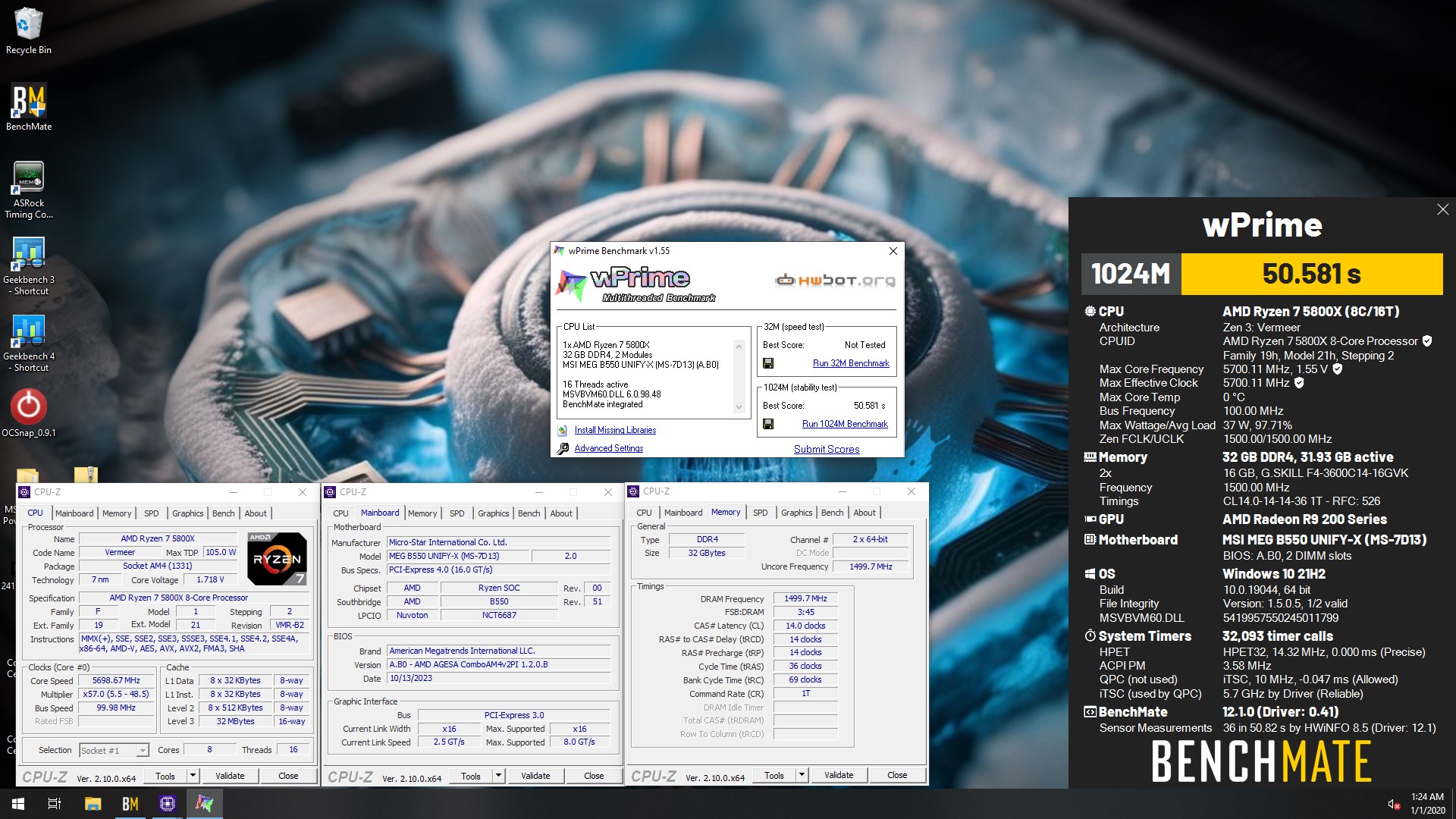Open Geekbench 4 shortcut icon
The image size is (1456, 819).
(x=29, y=342)
